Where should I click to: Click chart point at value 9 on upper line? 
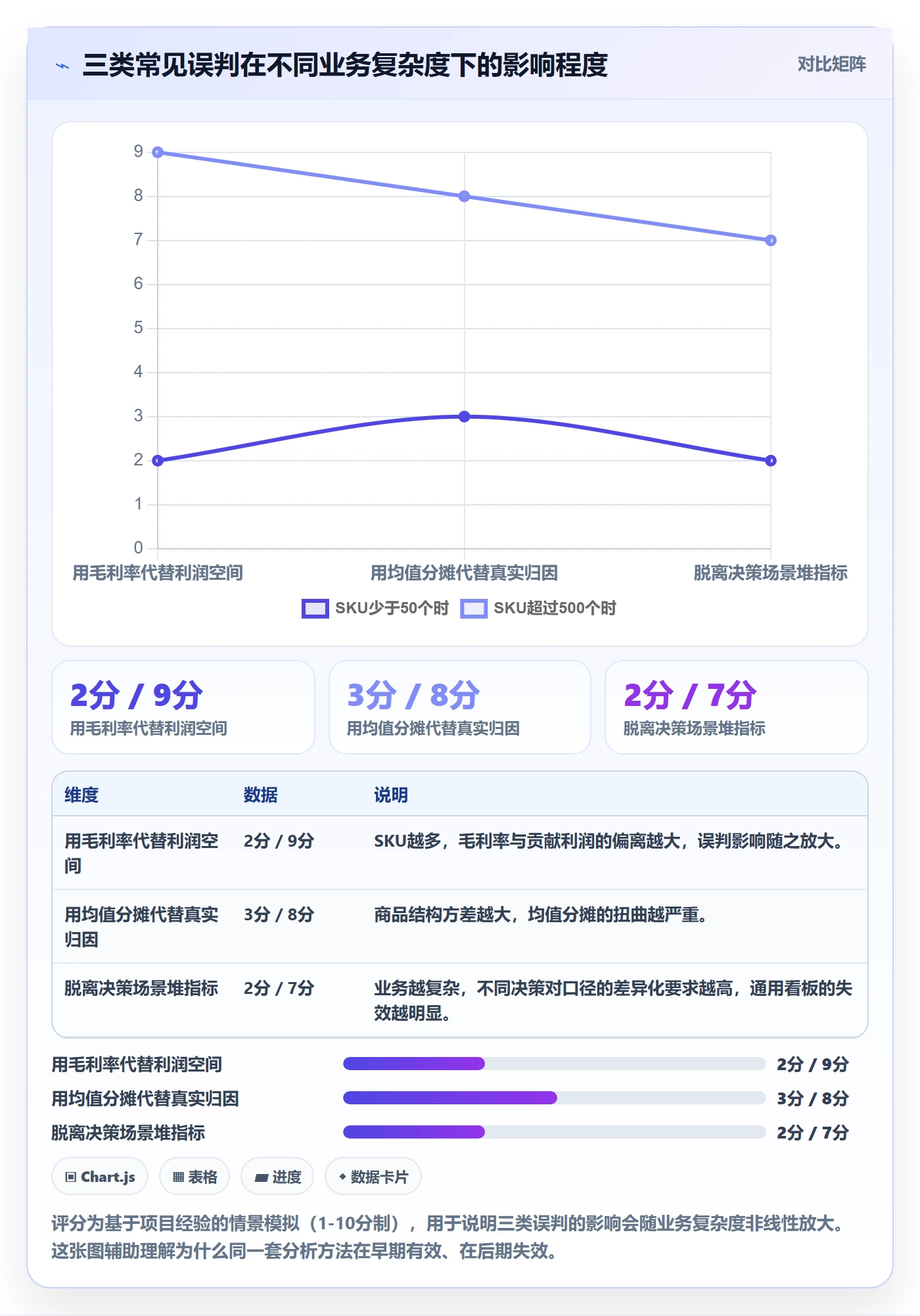(158, 153)
